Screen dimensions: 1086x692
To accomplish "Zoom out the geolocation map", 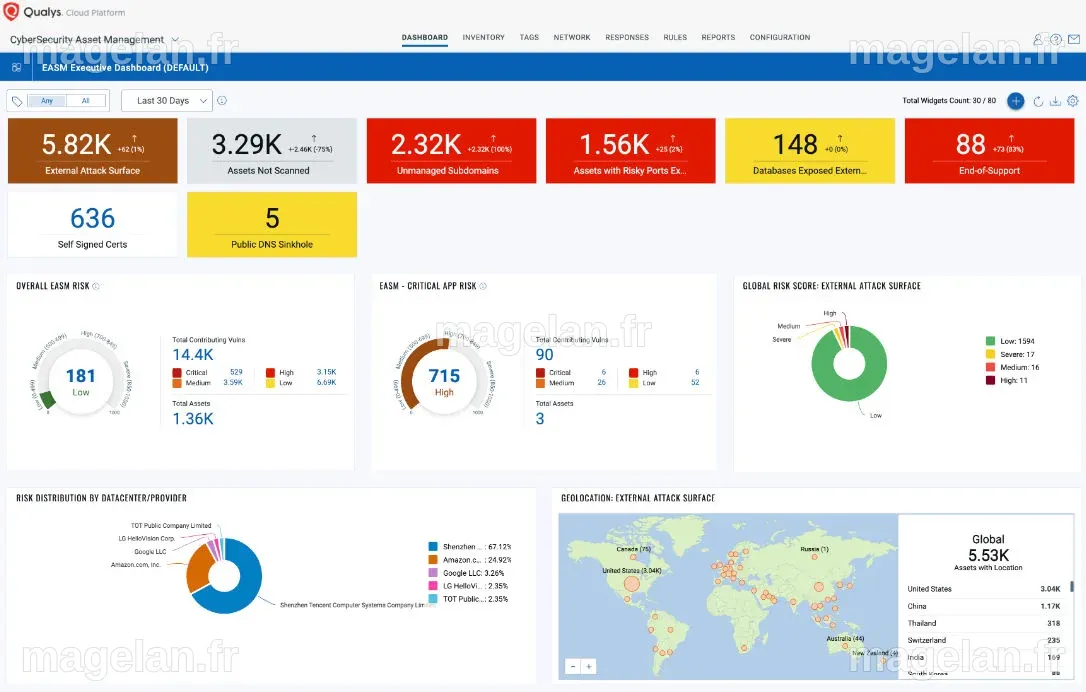I will 573,666.
